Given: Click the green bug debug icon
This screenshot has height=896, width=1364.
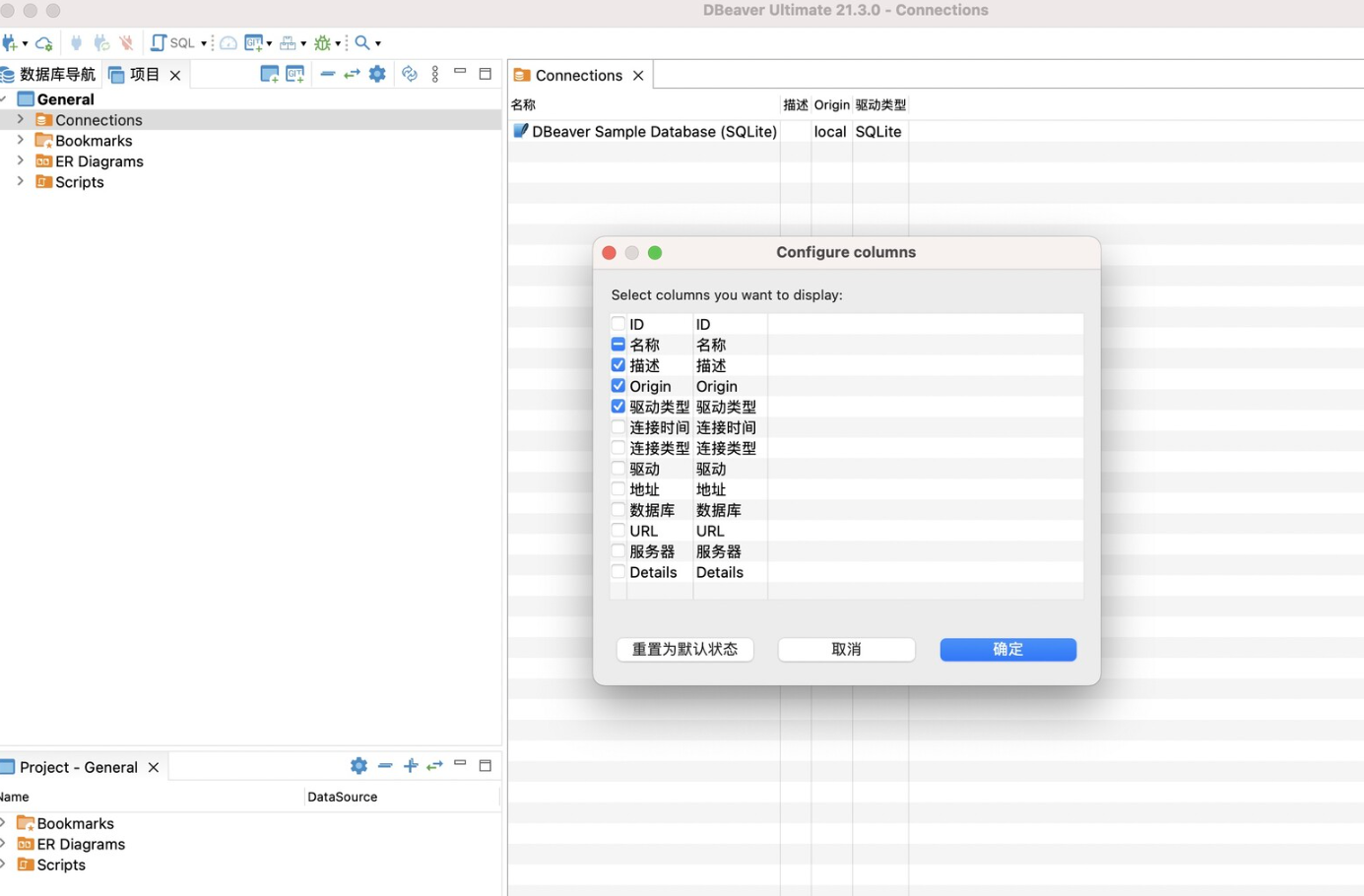Looking at the screenshot, I should [322, 43].
